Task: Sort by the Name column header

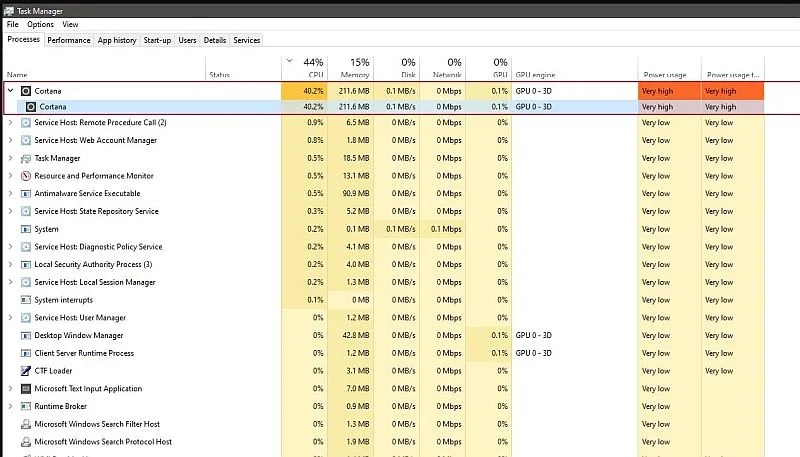Action: pyautogui.click(x=105, y=68)
